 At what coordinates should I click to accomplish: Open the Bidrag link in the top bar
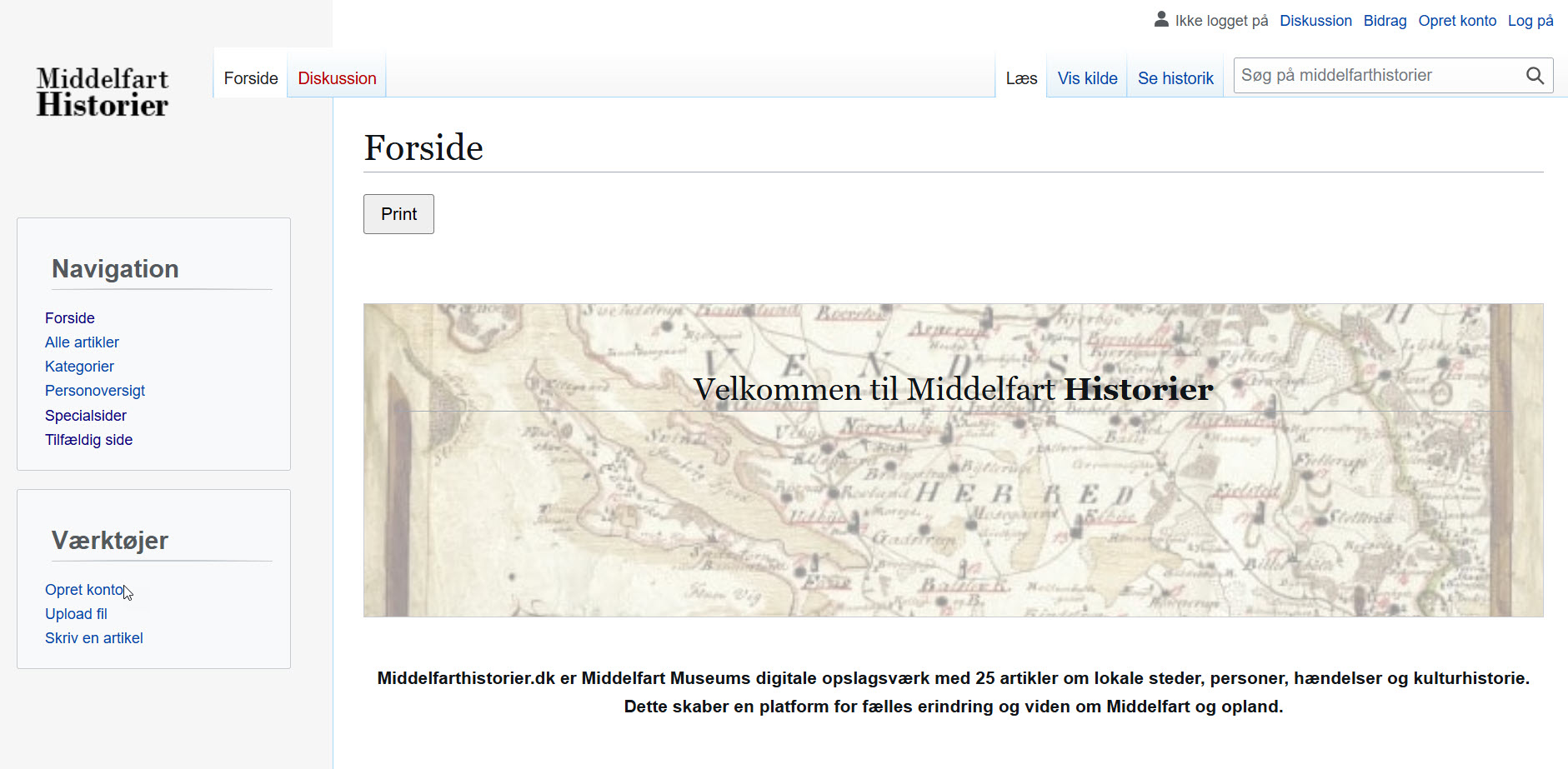click(1385, 21)
